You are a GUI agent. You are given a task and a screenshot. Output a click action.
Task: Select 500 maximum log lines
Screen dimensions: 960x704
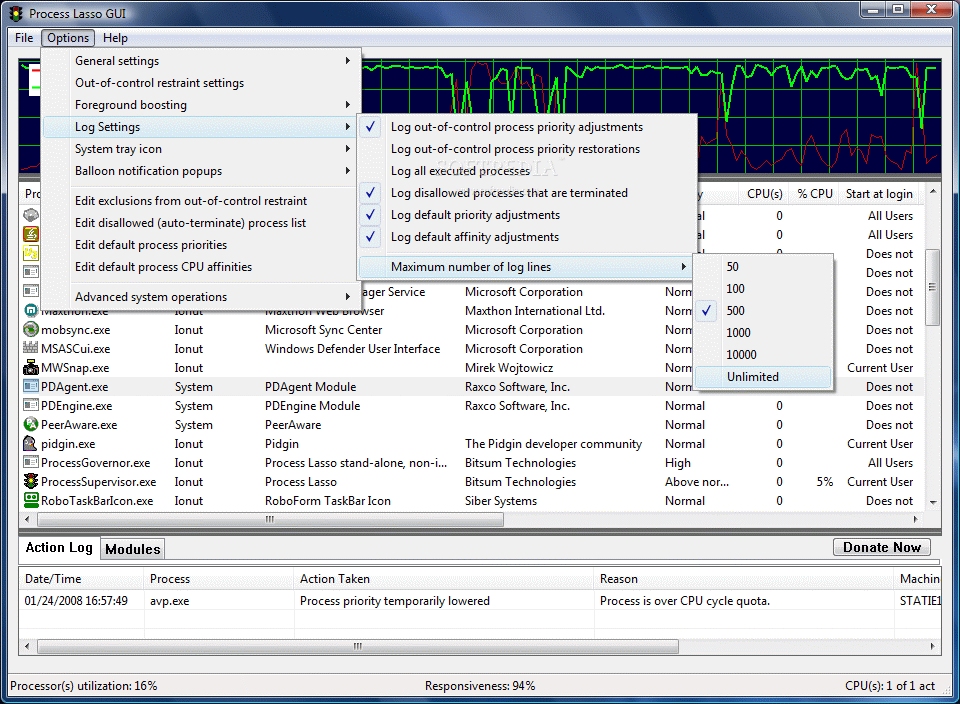[x=763, y=311]
